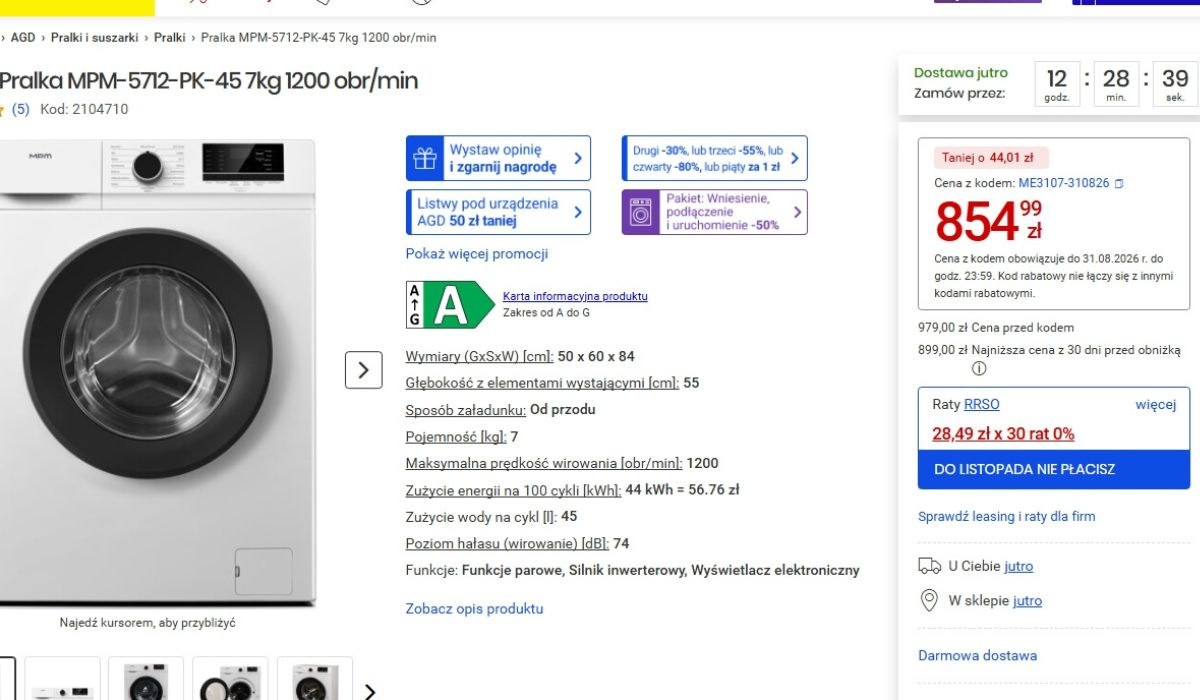Click the gift icon on opinion promo

click(x=425, y=158)
